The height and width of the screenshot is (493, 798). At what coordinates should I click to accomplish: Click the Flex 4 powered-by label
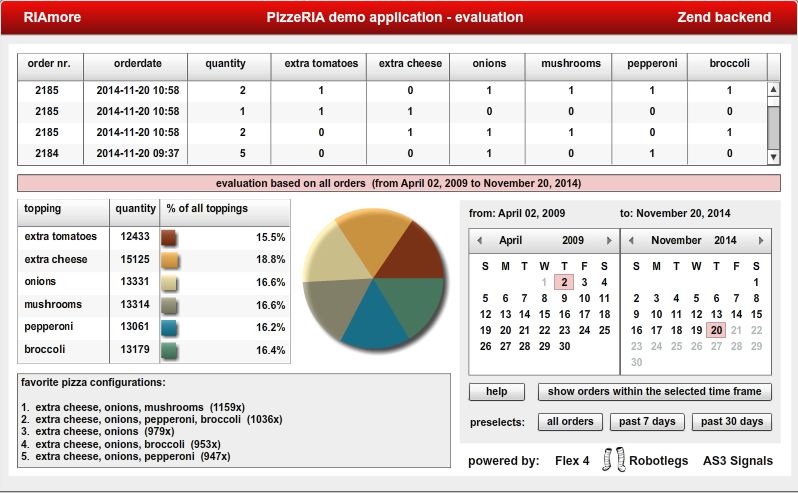(572, 461)
